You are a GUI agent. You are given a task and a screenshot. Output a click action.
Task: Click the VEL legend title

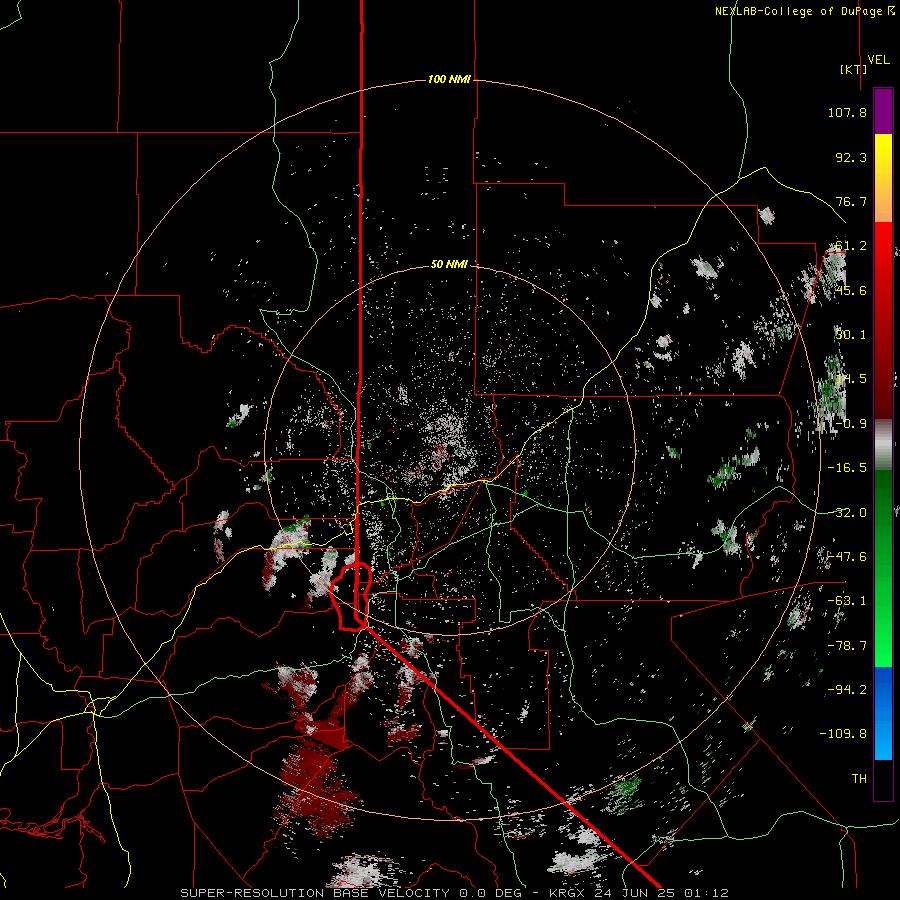coord(878,60)
